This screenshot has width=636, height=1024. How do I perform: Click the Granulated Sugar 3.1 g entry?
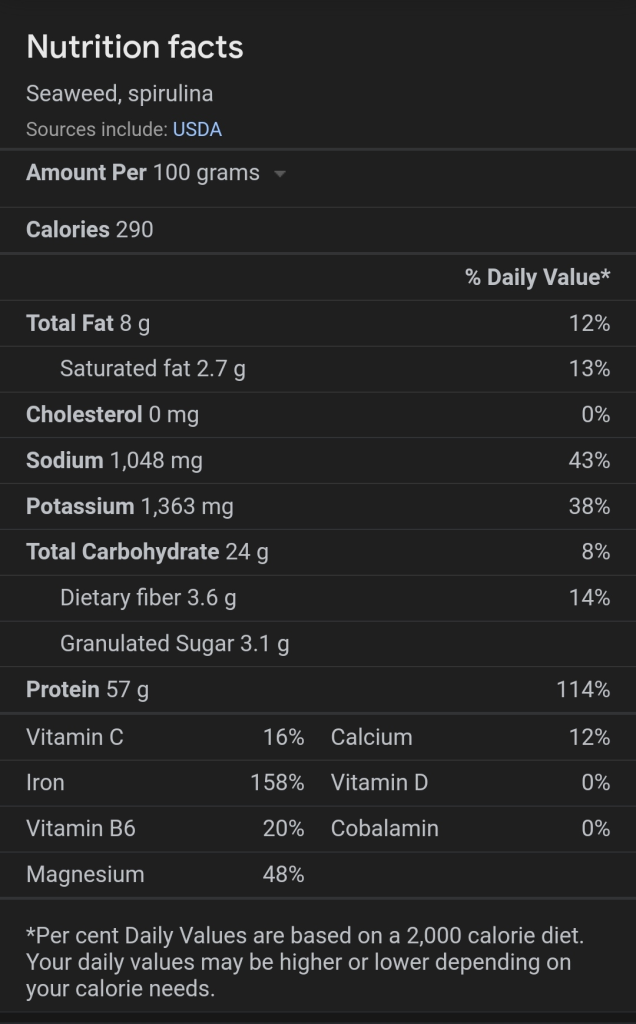pos(174,644)
